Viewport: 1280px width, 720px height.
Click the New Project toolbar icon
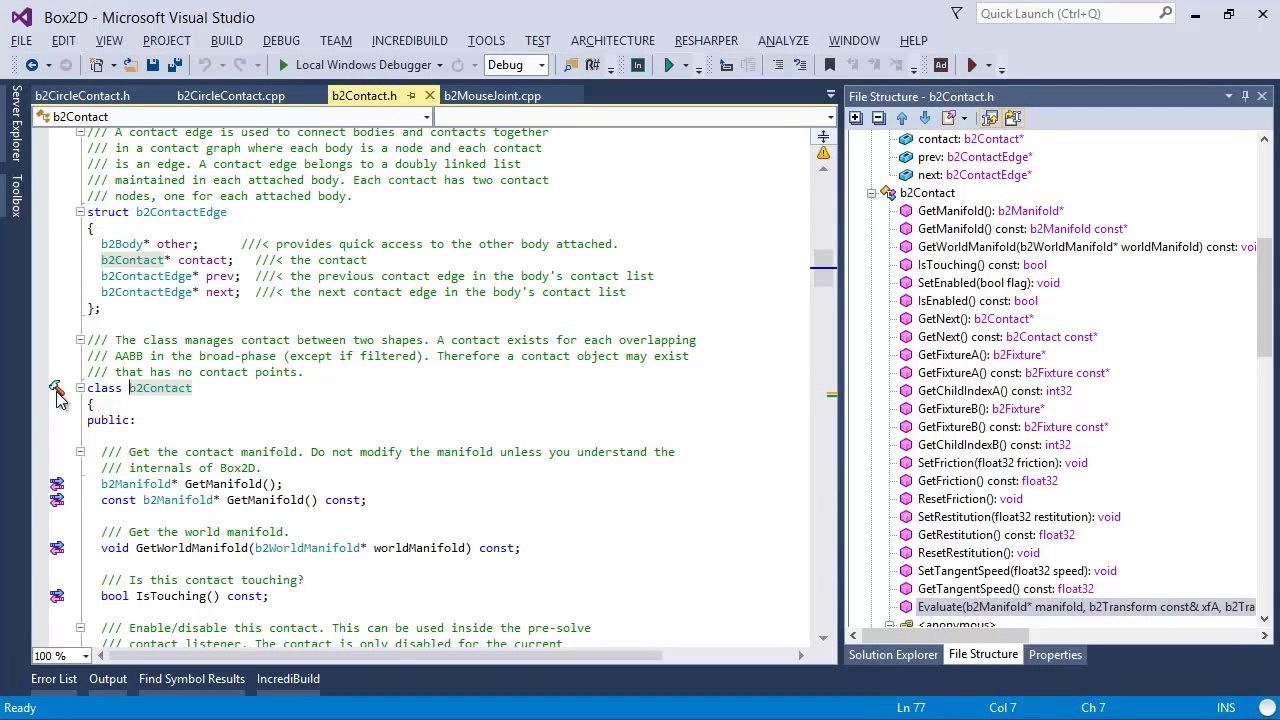(x=97, y=65)
